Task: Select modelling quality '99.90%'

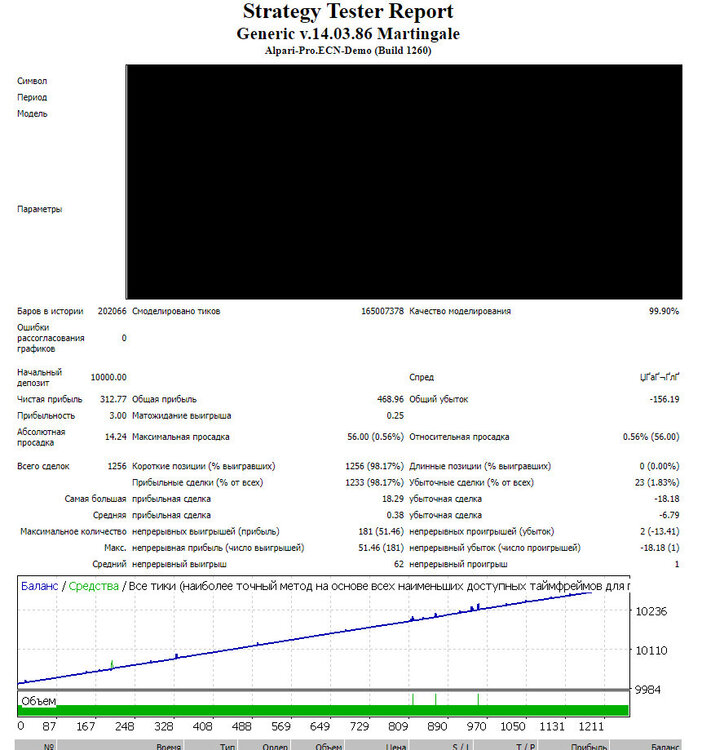Action: pos(664,311)
